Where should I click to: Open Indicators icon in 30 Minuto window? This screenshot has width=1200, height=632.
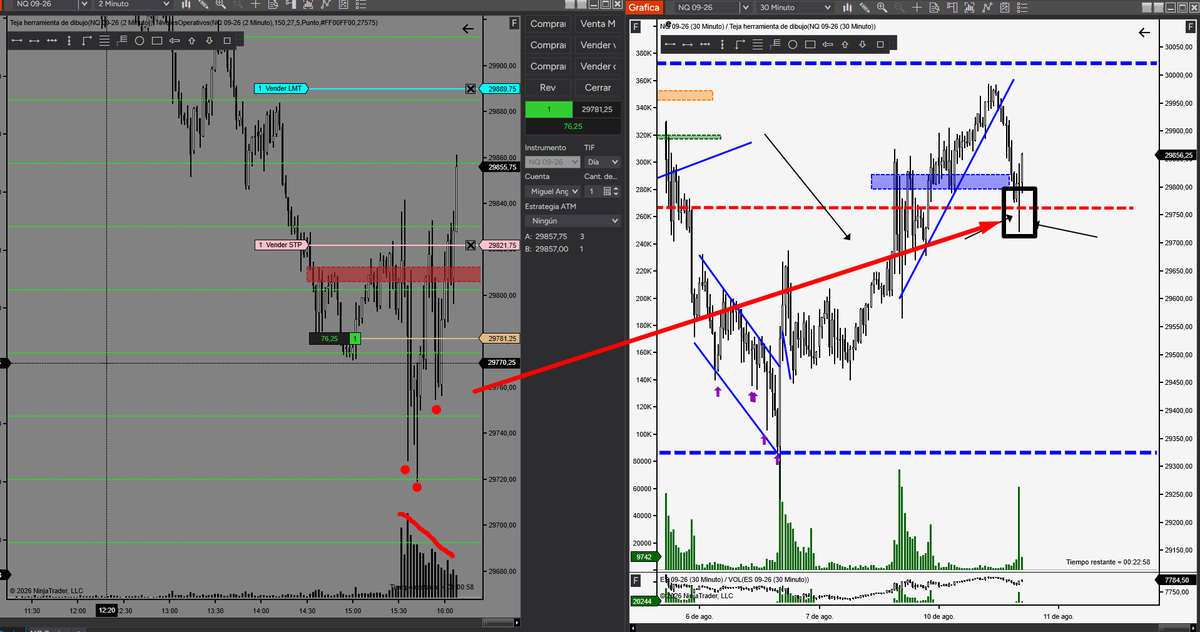pos(987,8)
